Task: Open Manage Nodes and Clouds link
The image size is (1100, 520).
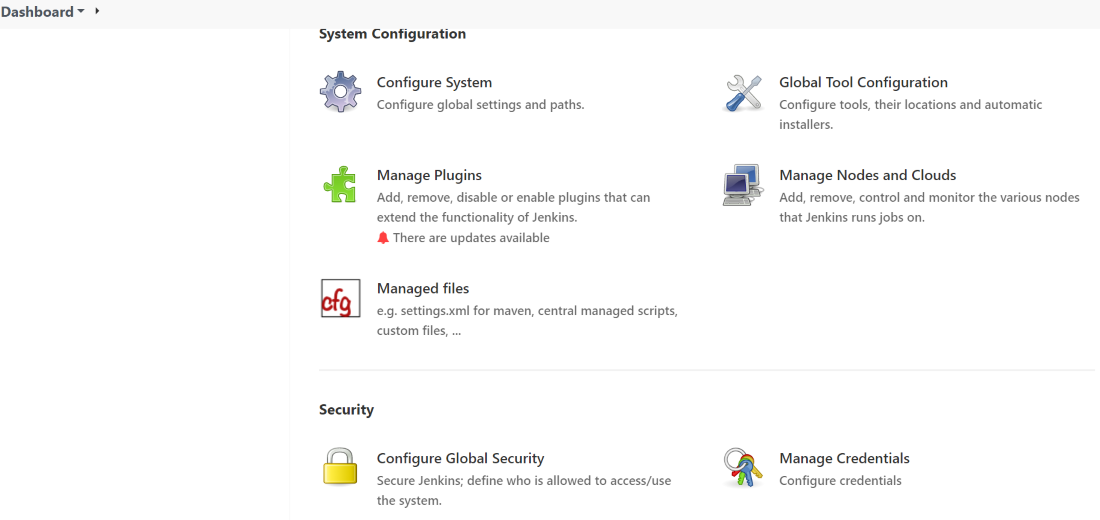Action: point(867,175)
